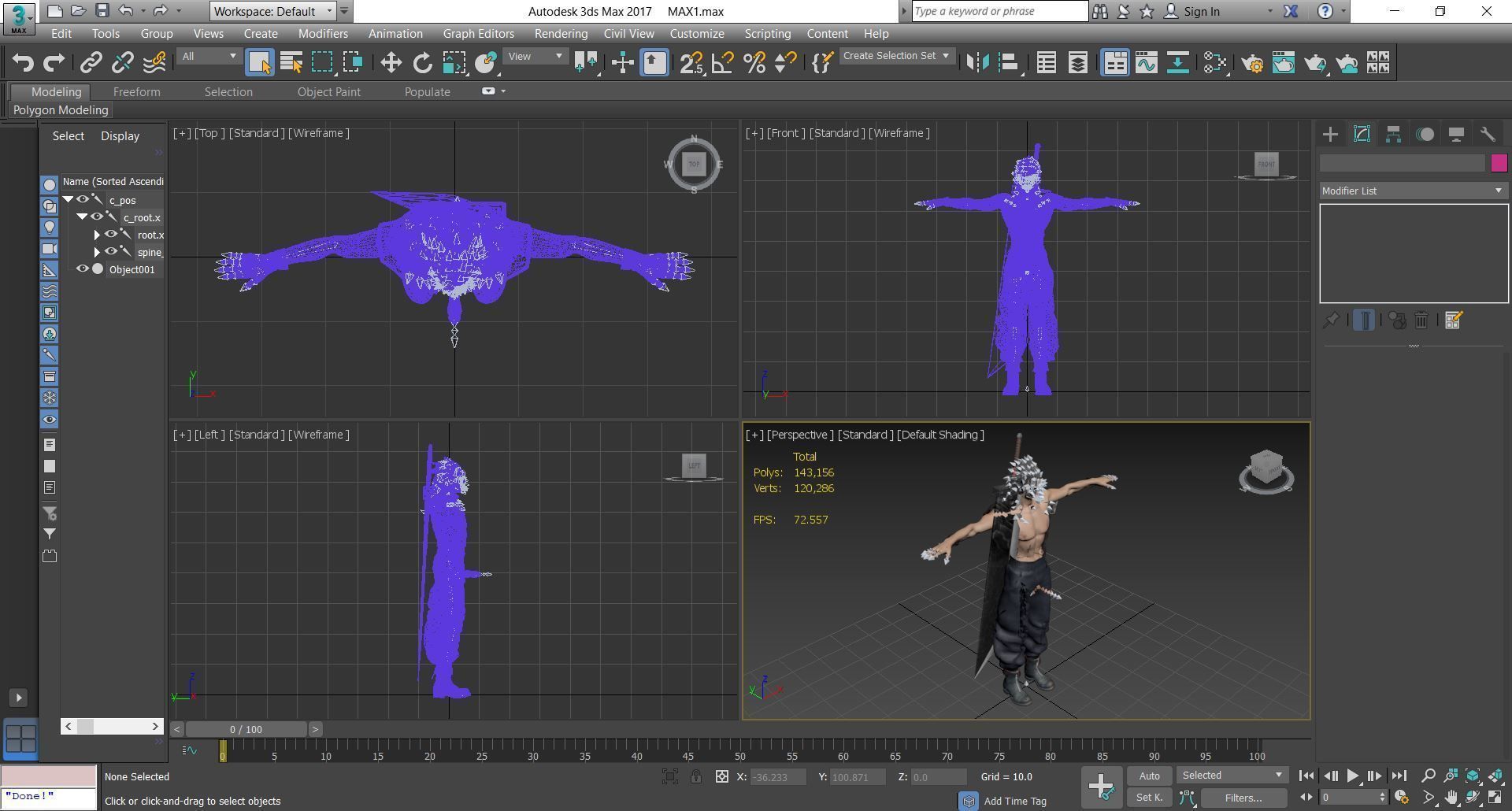Viewport: 1512px width, 811px height.
Task: Open Render Setup
Action: click(1252, 62)
